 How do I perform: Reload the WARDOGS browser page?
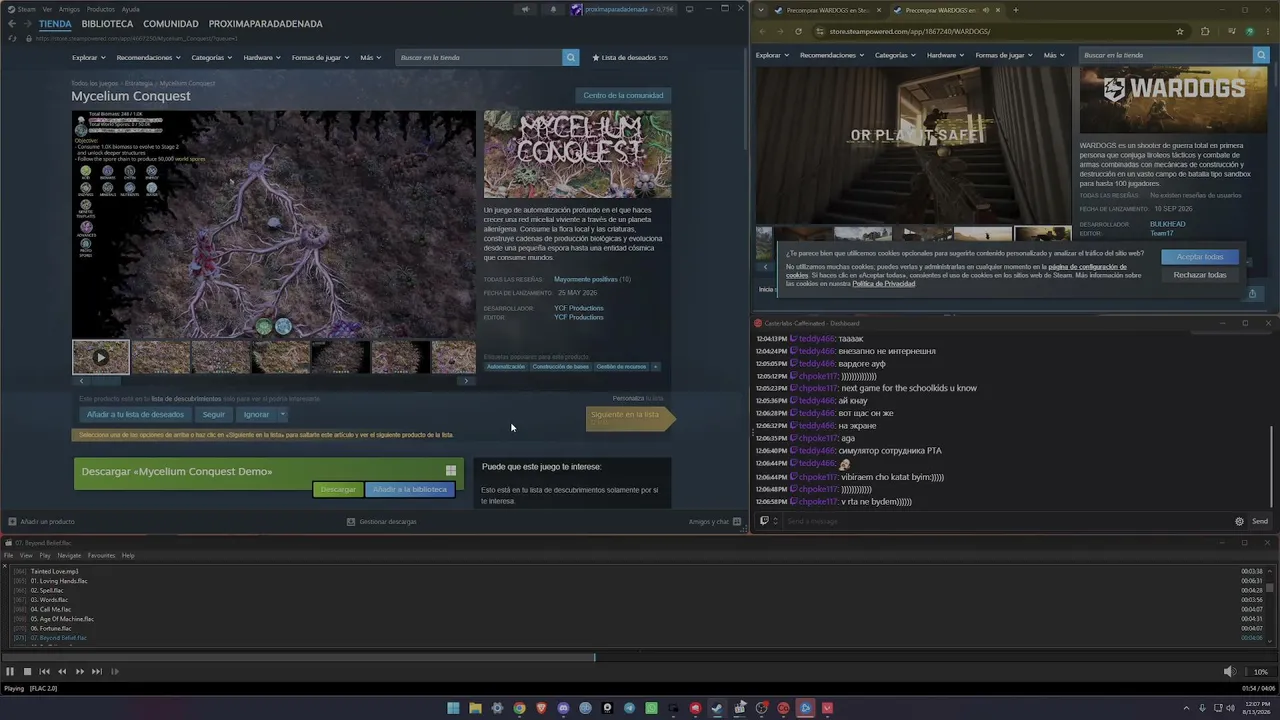pyautogui.click(x=798, y=31)
